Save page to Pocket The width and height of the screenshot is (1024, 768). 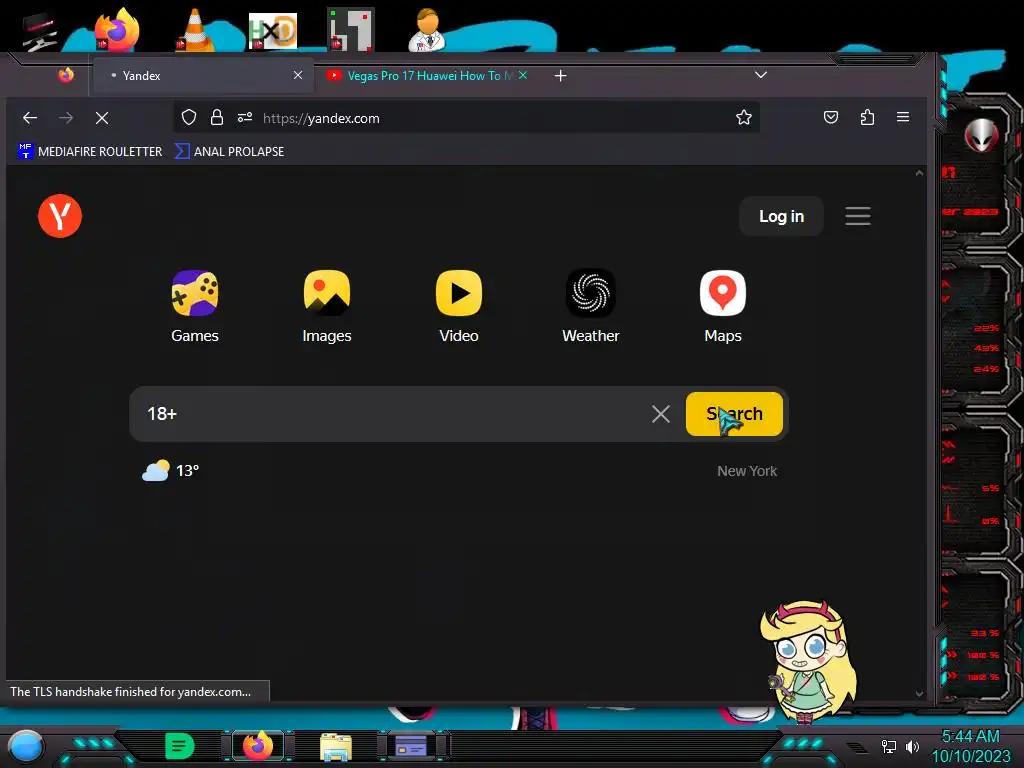(x=831, y=118)
